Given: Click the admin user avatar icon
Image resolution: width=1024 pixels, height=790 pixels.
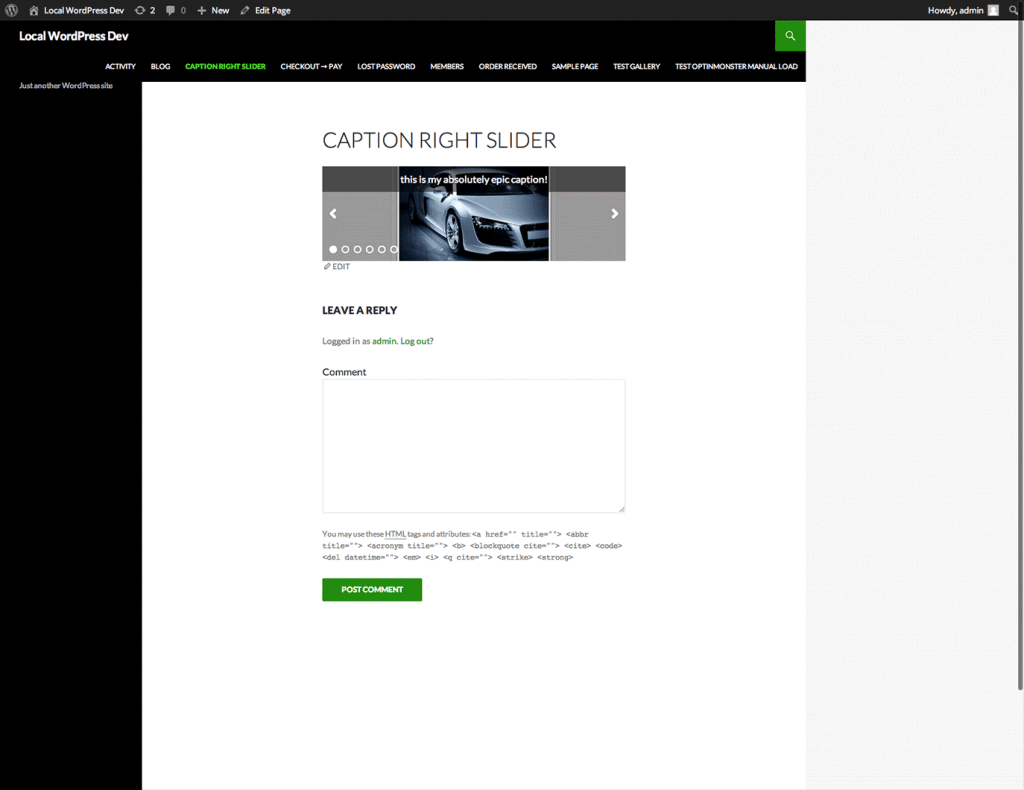Looking at the screenshot, I should click(993, 10).
